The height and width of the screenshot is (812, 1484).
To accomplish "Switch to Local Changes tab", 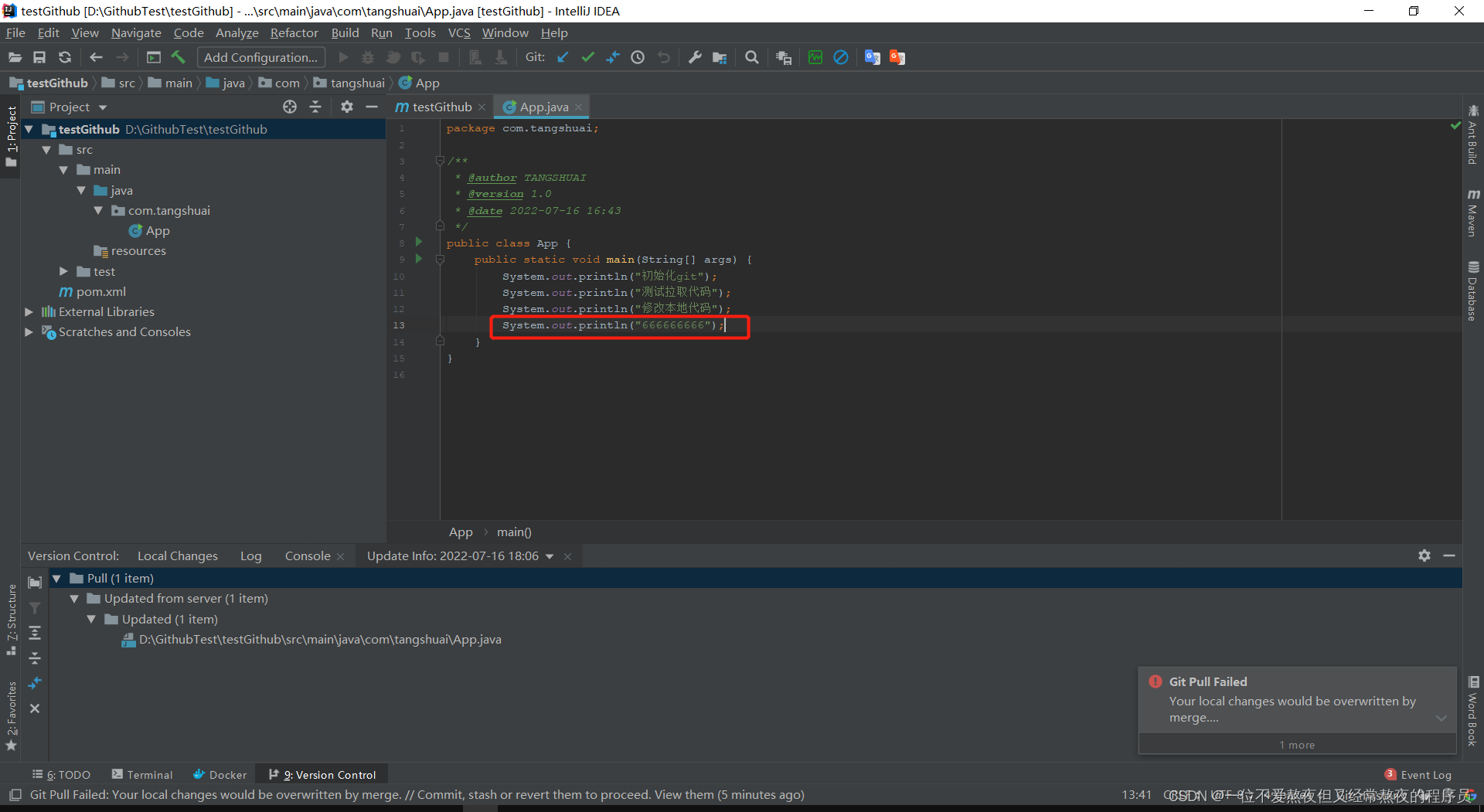I will coord(178,555).
